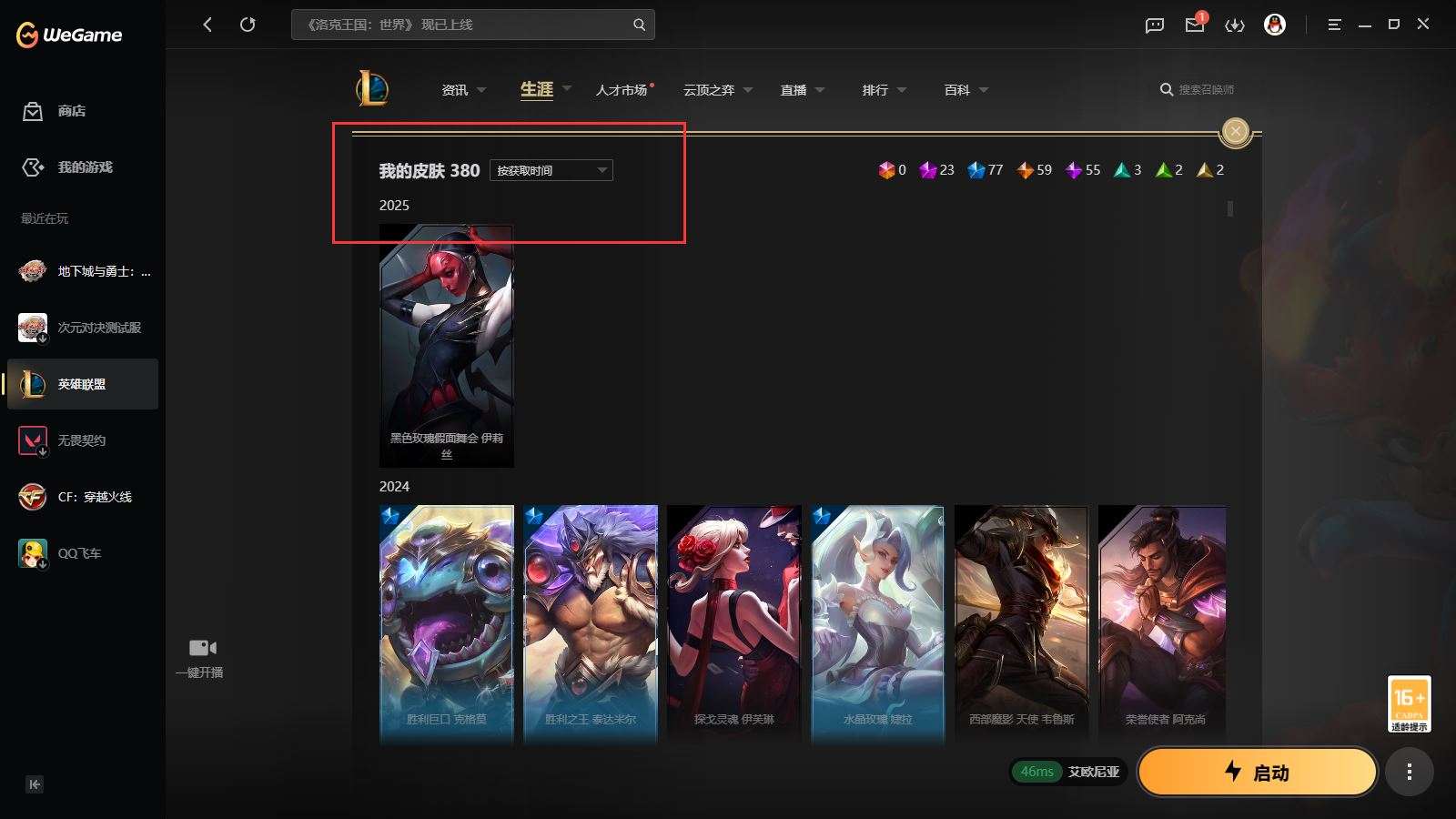Open the mail inbox icon
This screenshot has height=819, width=1456.
1195,25
